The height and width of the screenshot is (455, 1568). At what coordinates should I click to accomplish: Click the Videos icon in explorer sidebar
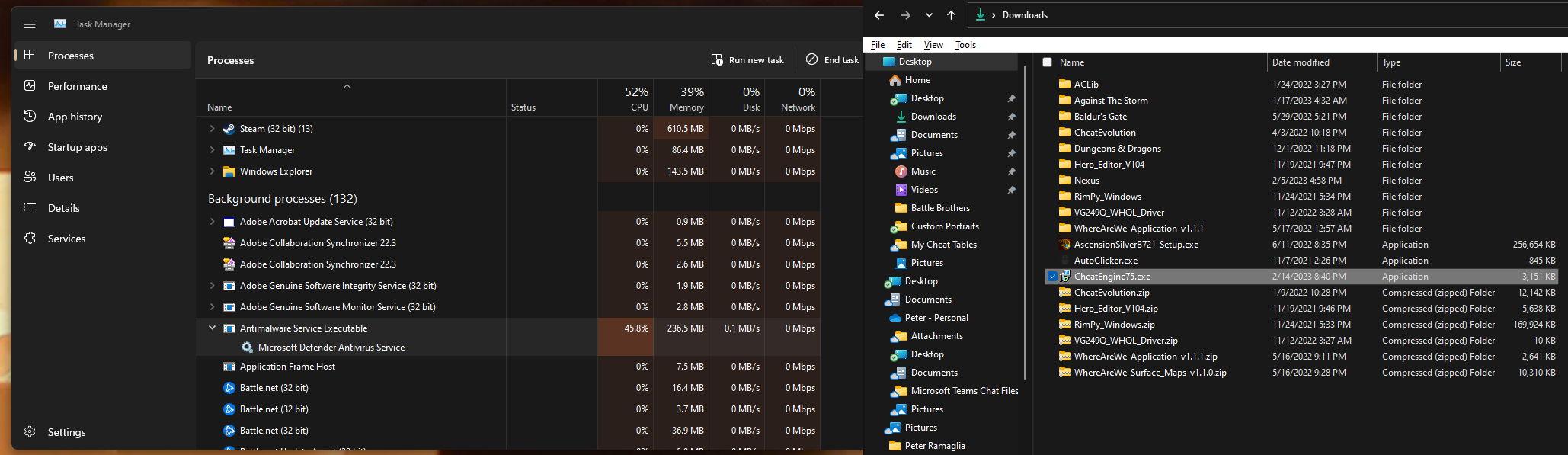(x=901, y=190)
